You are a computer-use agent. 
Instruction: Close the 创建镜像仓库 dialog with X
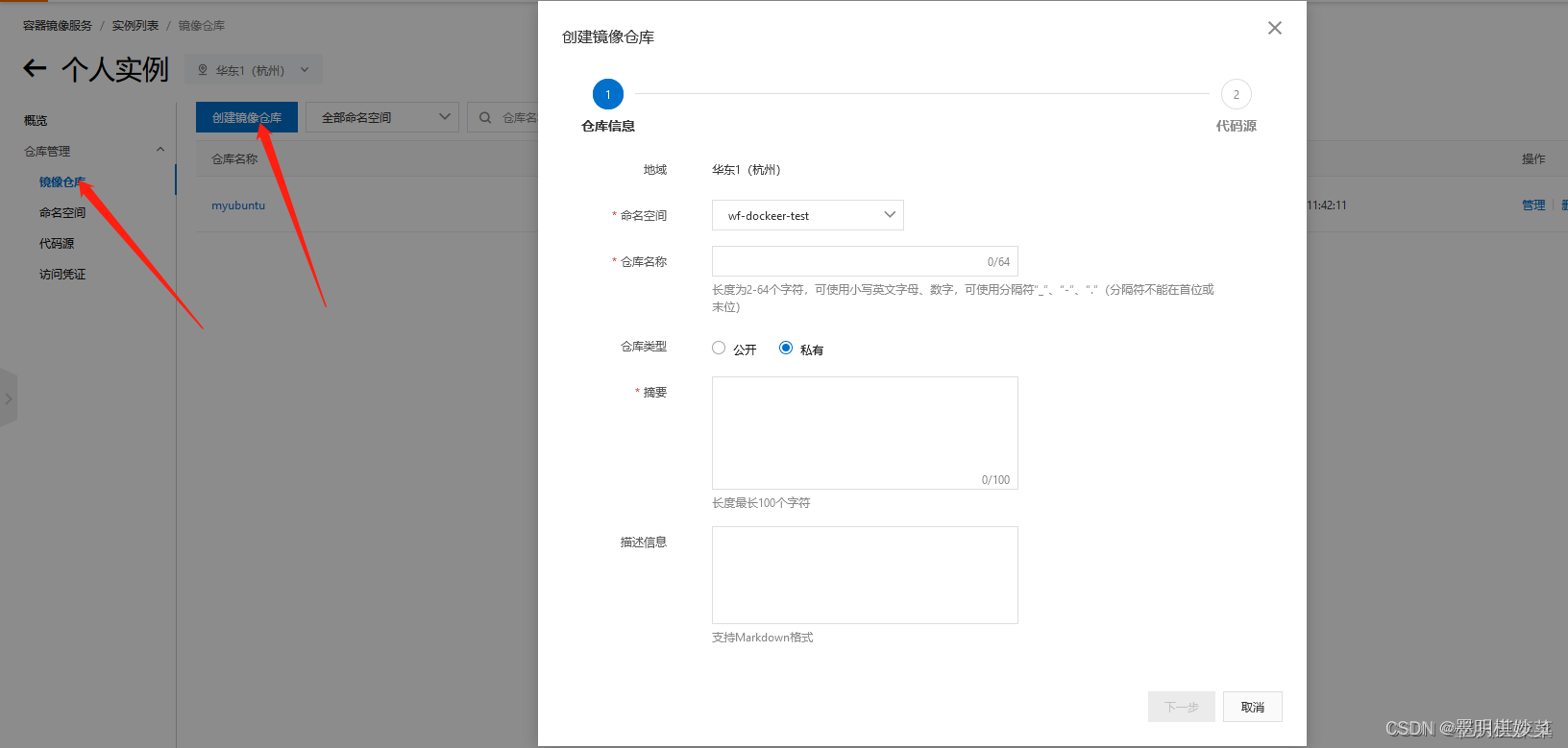pos(1275,28)
